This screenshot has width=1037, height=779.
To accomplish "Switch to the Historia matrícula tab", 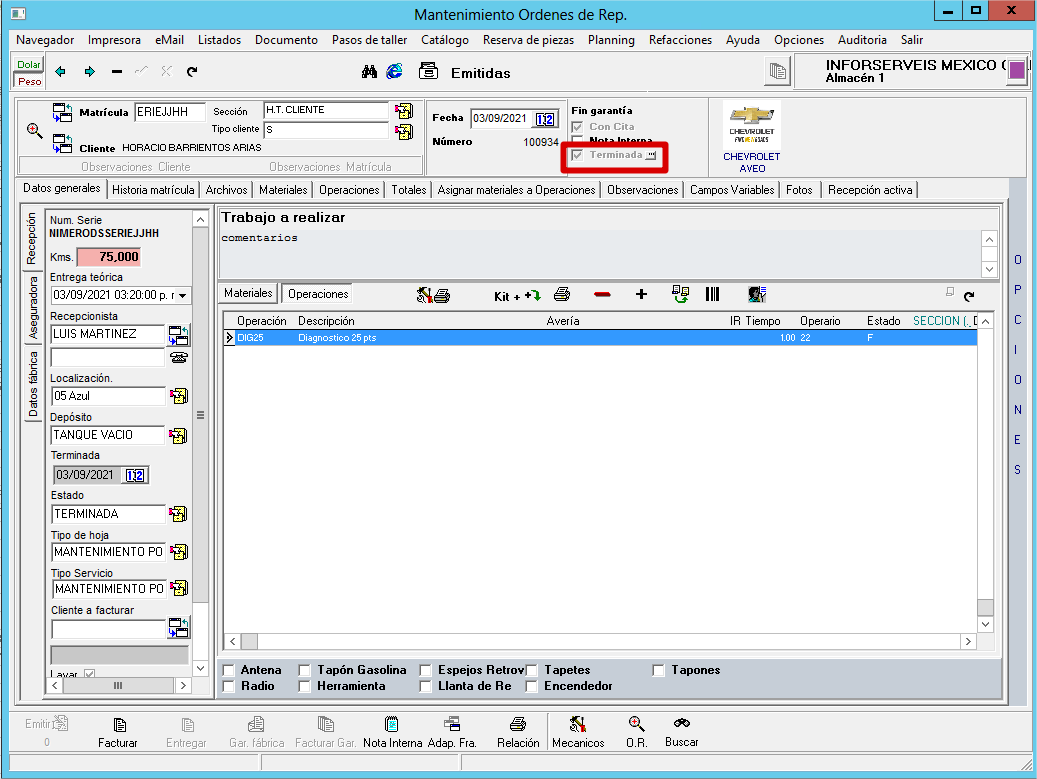I will click(153, 189).
